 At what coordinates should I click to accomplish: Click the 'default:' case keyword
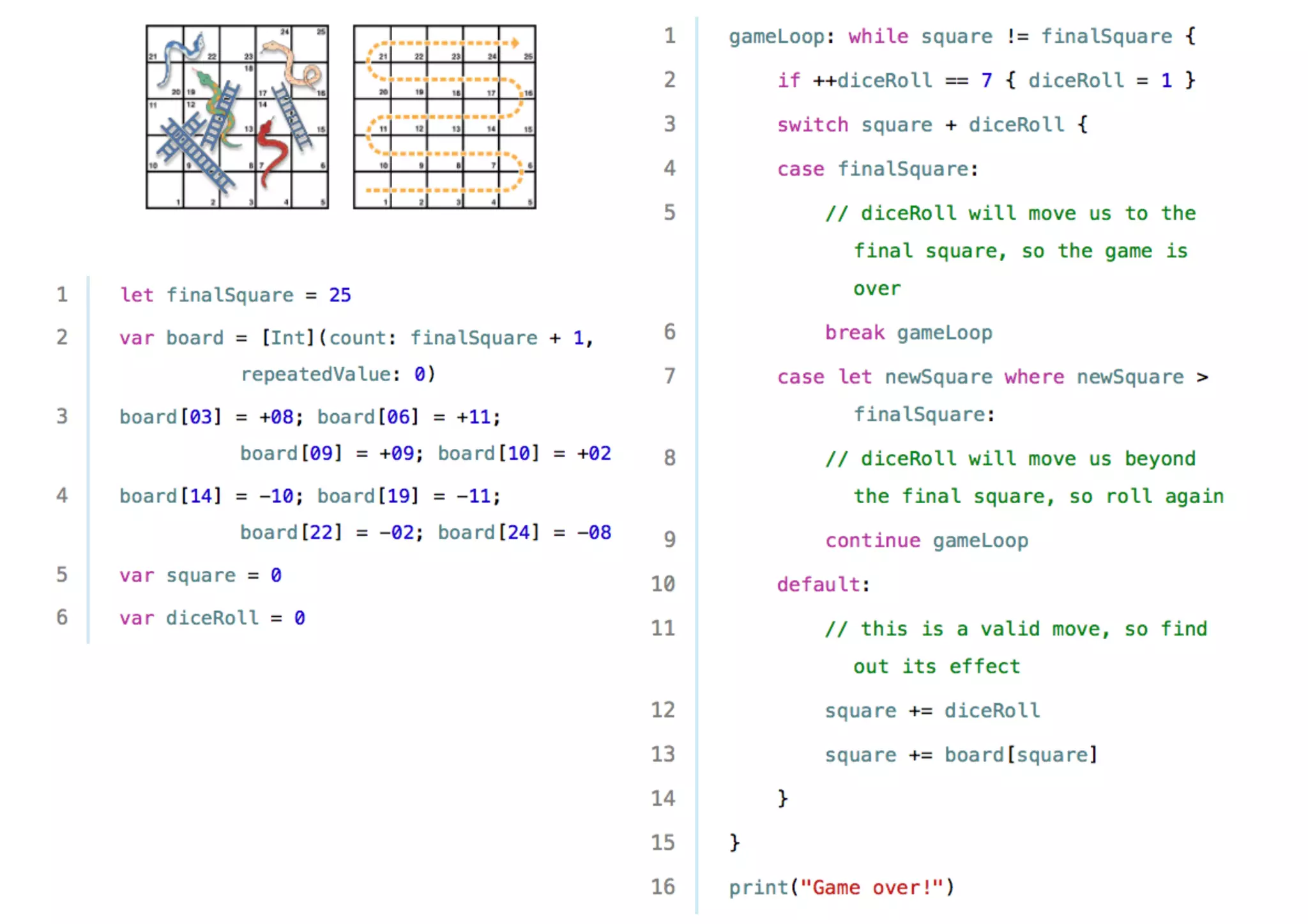click(823, 585)
